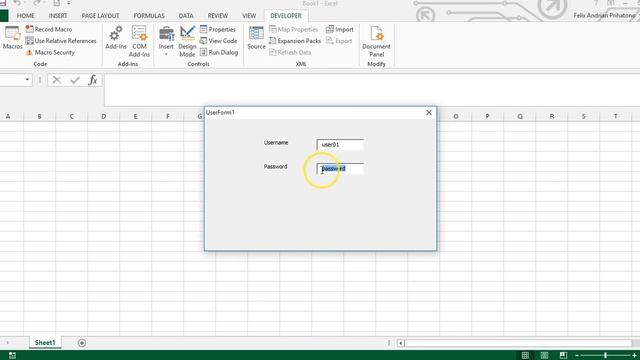Expand the Name Box dropdown
The image size is (640, 360).
click(x=27, y=80)
